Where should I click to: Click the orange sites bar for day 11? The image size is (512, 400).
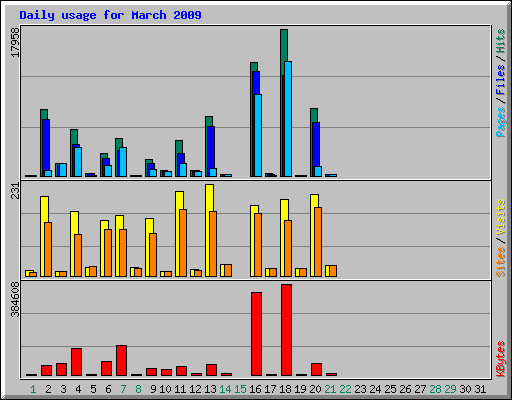(x=183, y=243)
